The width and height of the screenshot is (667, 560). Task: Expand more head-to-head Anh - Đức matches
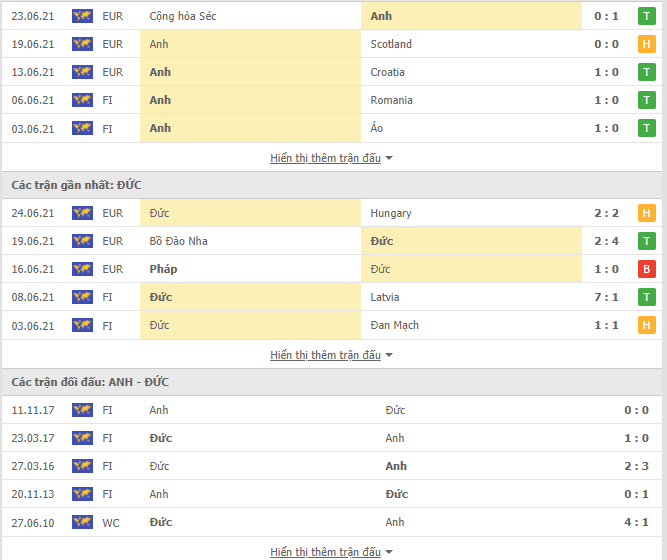331,552
